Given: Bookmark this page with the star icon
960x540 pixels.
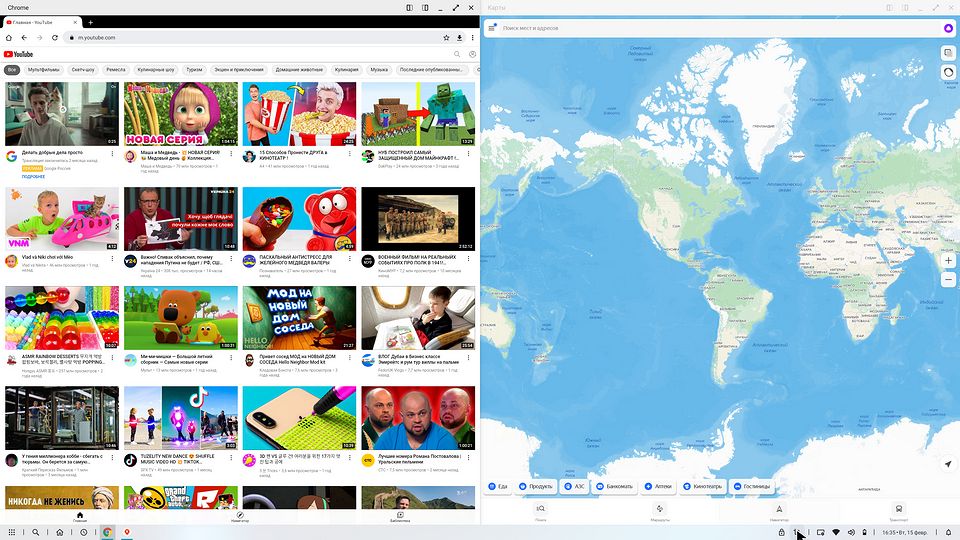Looking at the screenshot, I should (x=445, y=37).
